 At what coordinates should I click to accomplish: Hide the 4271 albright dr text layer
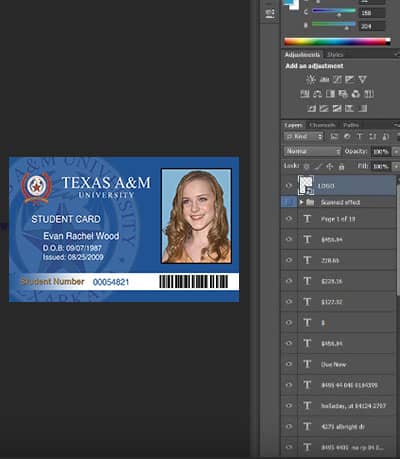point(289,426)
